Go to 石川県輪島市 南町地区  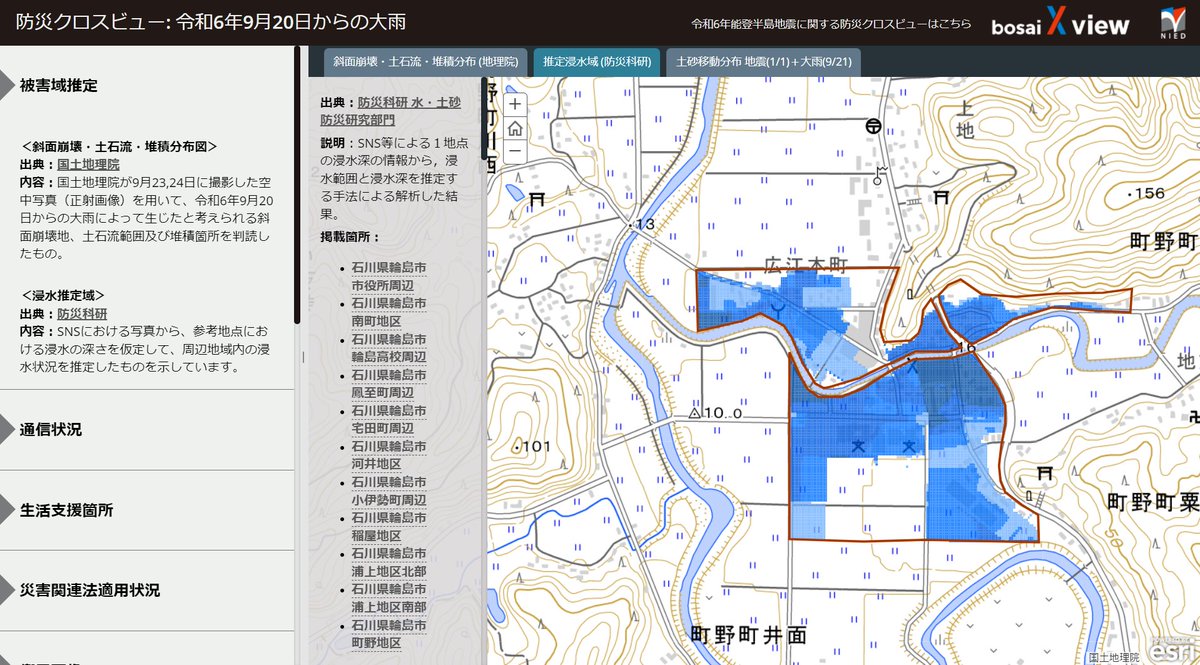[389, 313]
